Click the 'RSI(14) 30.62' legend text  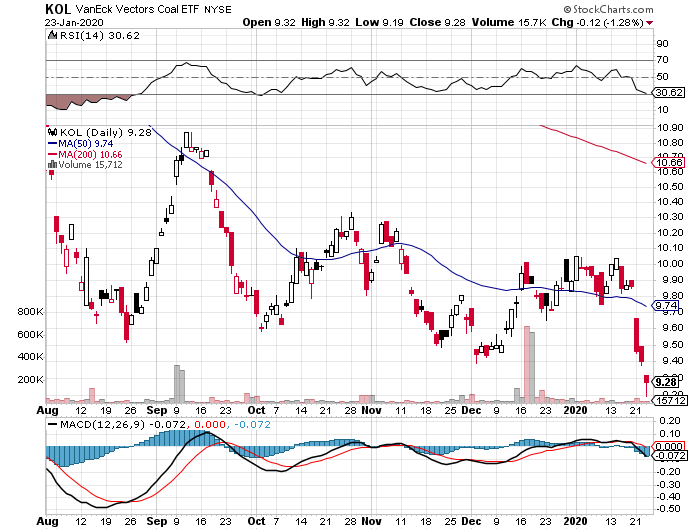click(100, 35)
